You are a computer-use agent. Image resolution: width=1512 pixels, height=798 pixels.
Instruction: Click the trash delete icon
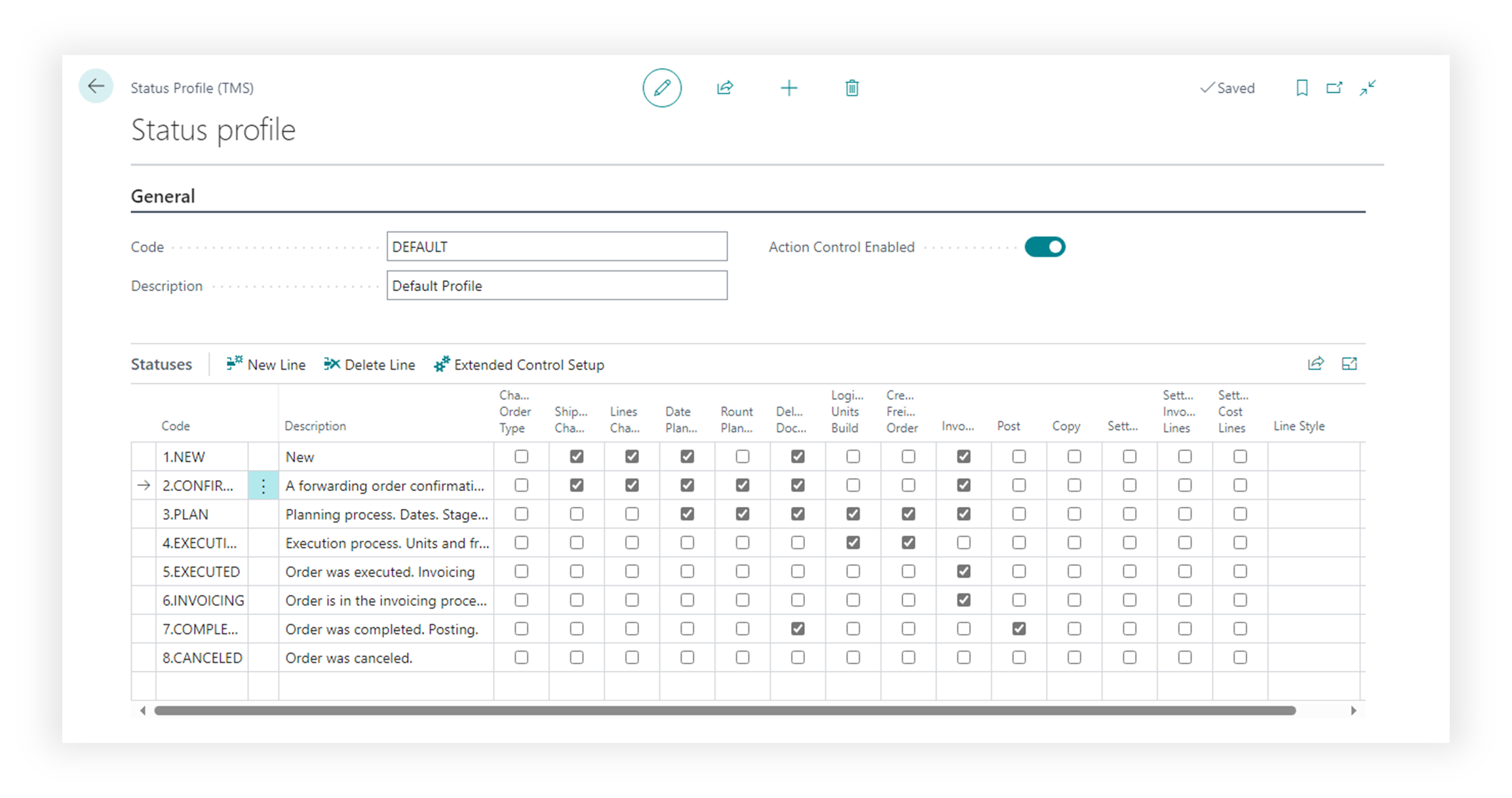[851, 88]
